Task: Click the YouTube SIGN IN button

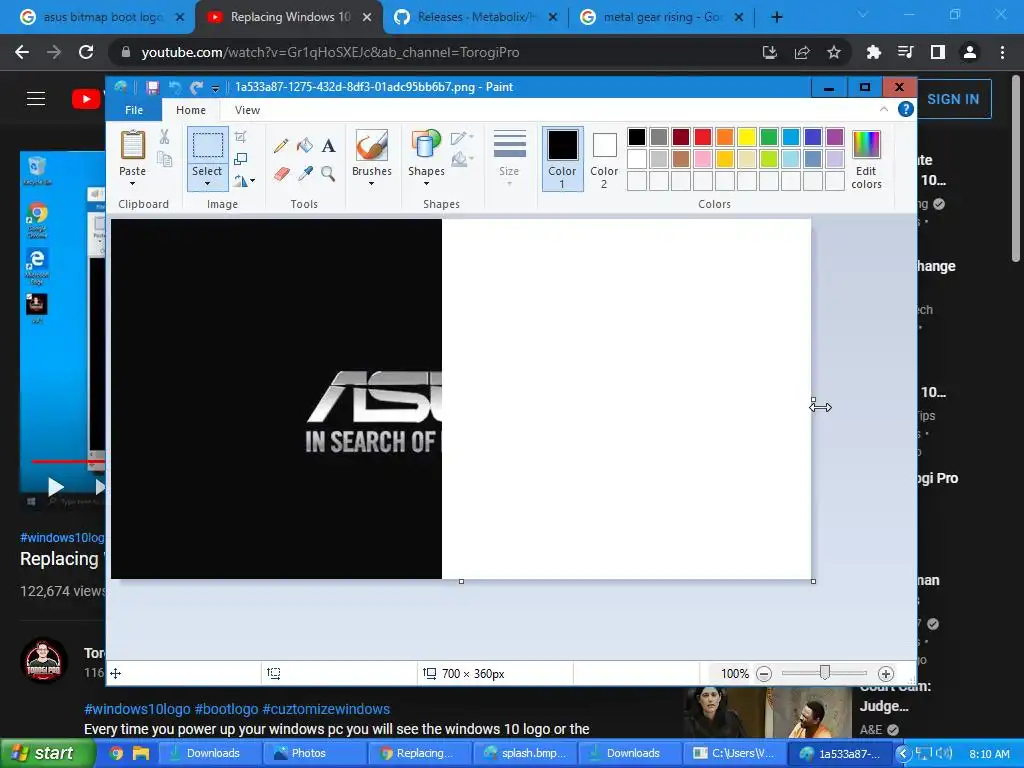Action: pos(953,99)
